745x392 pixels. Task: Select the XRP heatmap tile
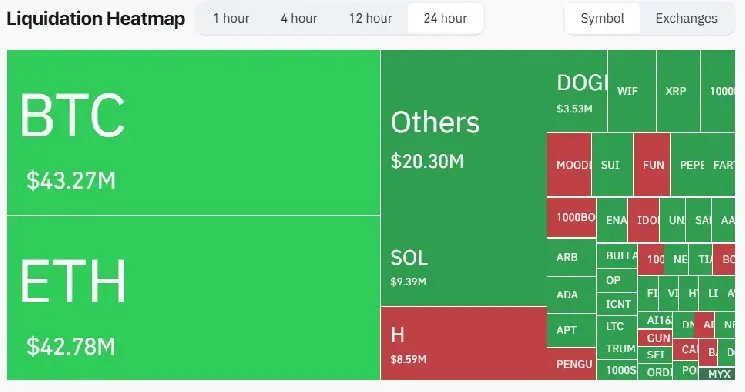(x=678, y=91)
